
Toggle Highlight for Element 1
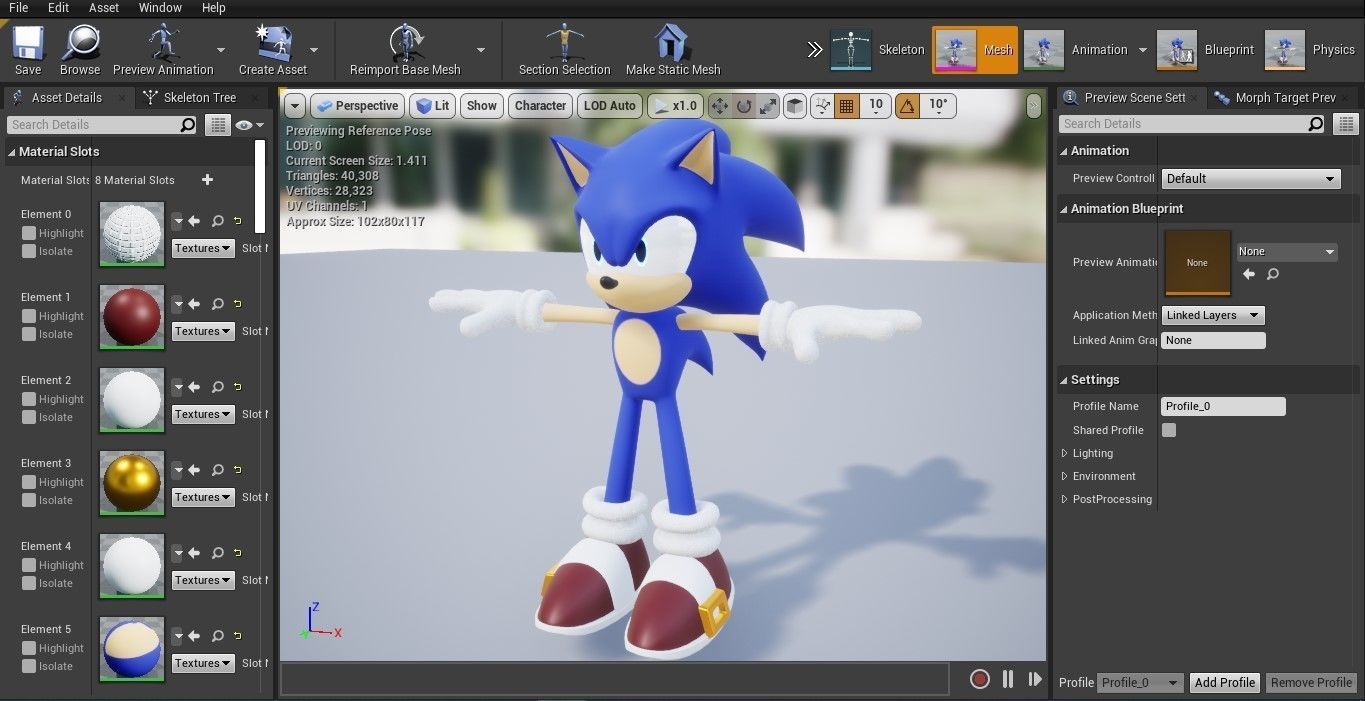[29, 316]
